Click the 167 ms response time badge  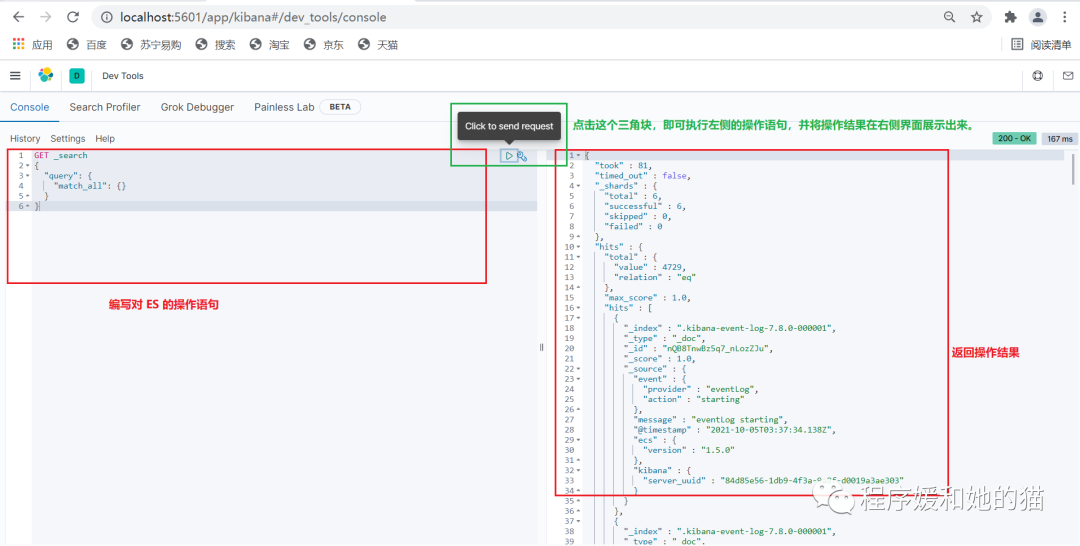[x=1059, y=138]
